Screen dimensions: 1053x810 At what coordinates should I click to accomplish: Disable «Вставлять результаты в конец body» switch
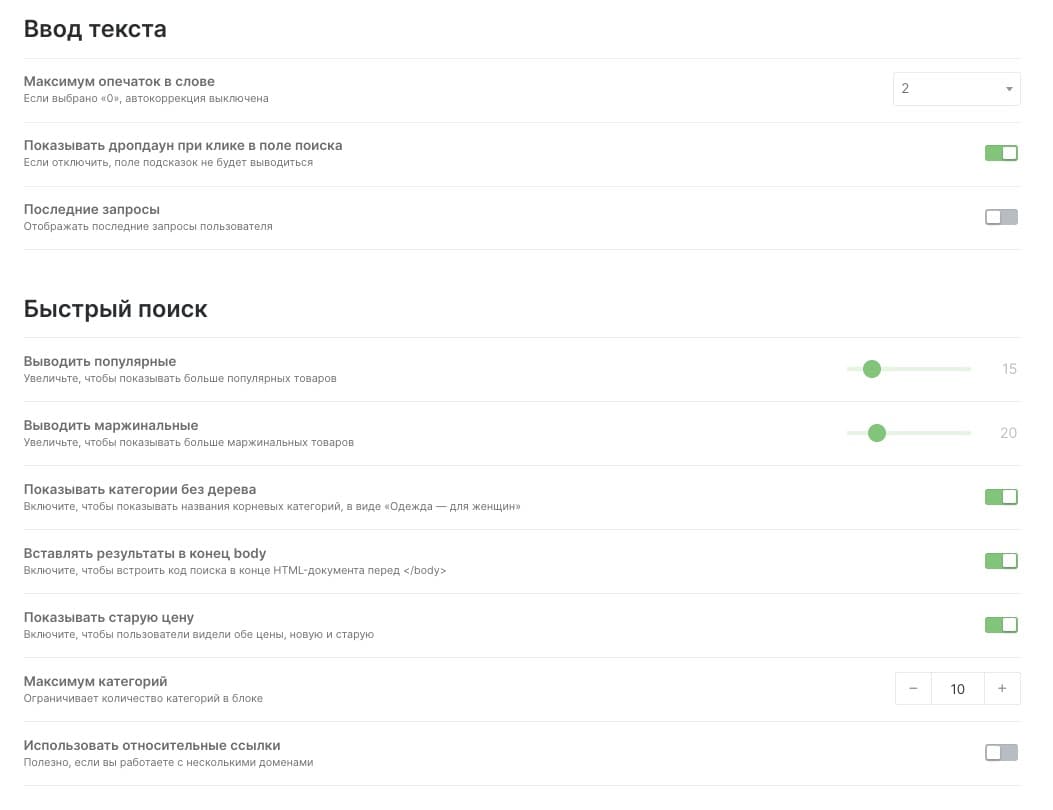click(1001, 561)
